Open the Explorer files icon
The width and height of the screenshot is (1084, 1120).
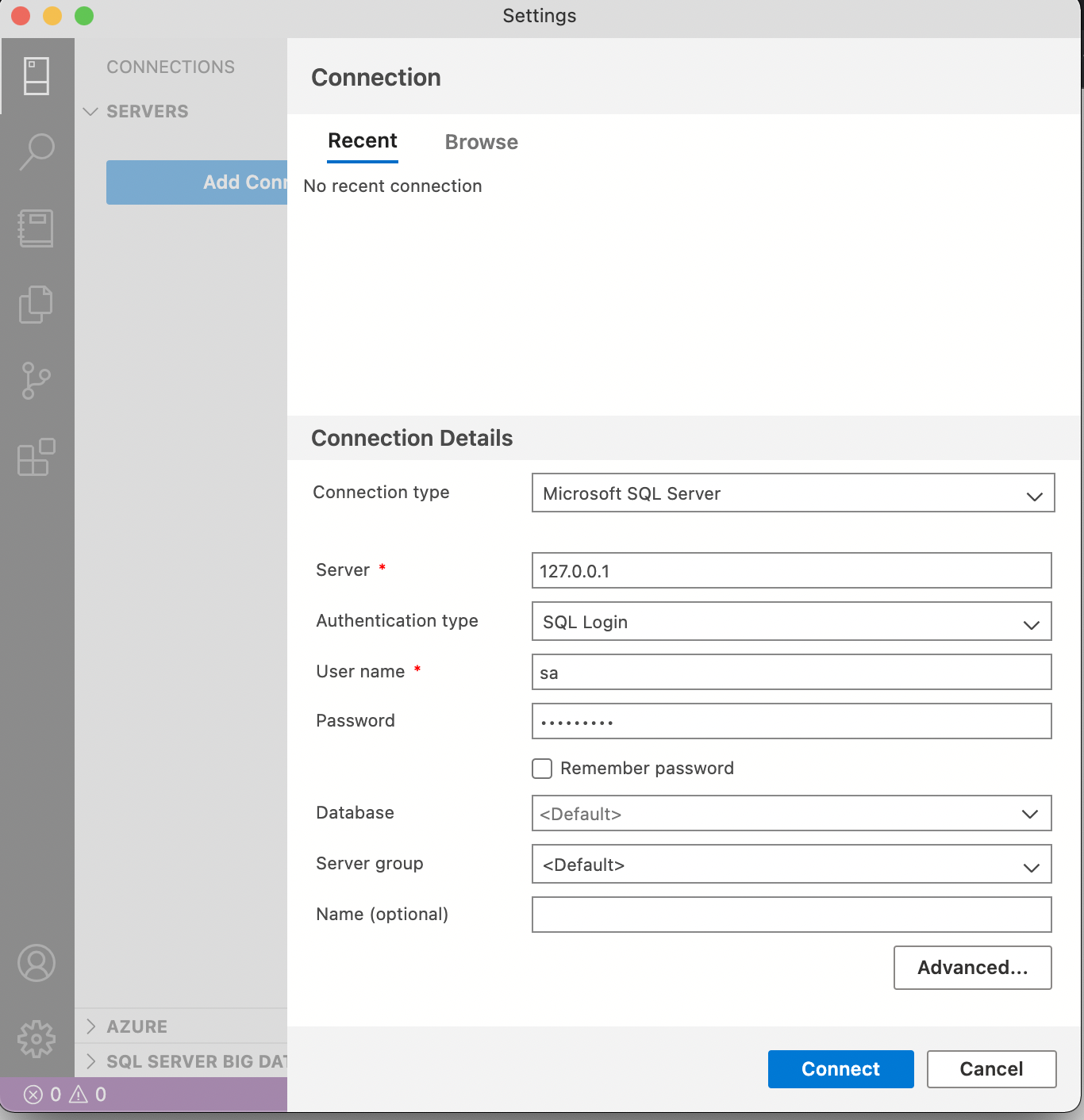37,305
